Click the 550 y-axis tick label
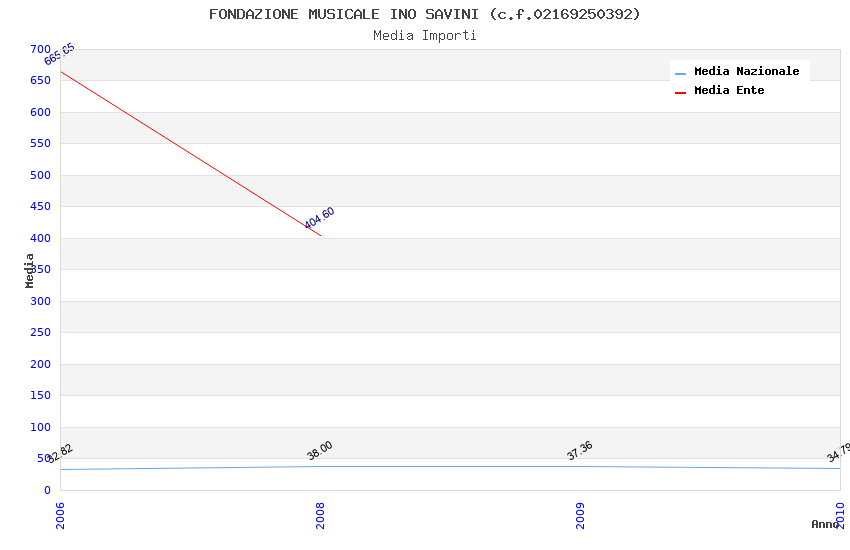Image resolution: width=850 pixels, height=550 pixels. pos(41,143)
